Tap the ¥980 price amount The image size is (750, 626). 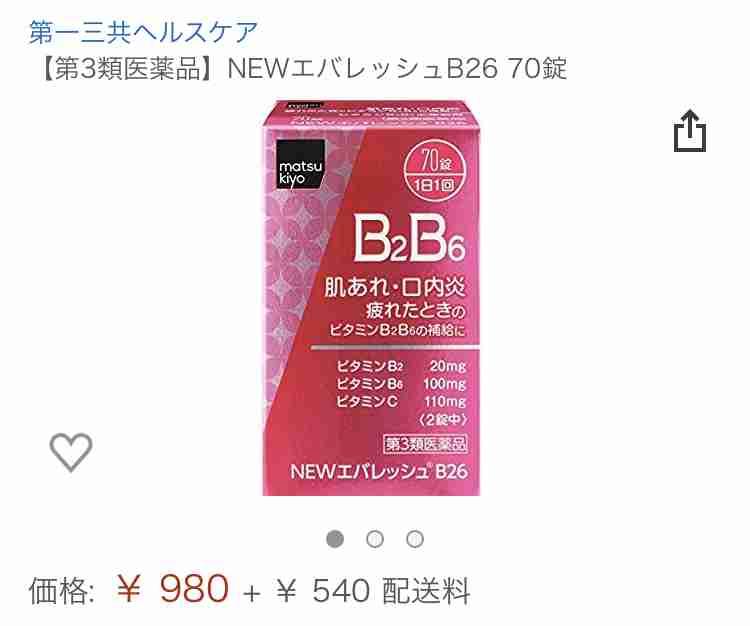173,589
